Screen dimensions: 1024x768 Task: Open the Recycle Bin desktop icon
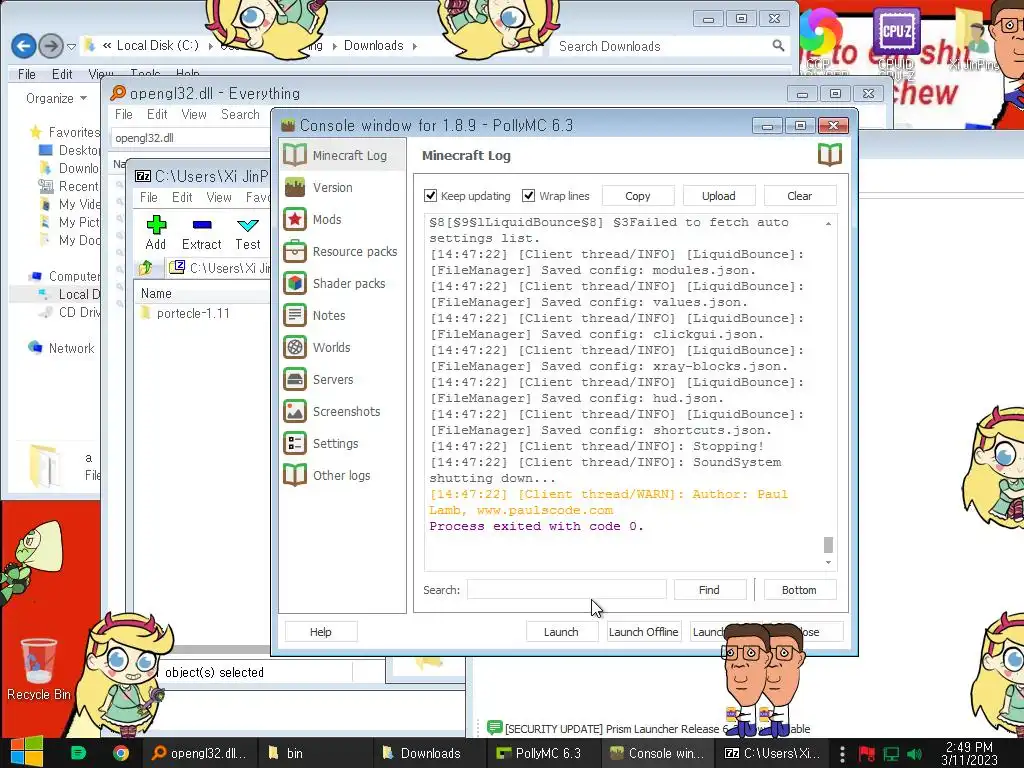39,669
